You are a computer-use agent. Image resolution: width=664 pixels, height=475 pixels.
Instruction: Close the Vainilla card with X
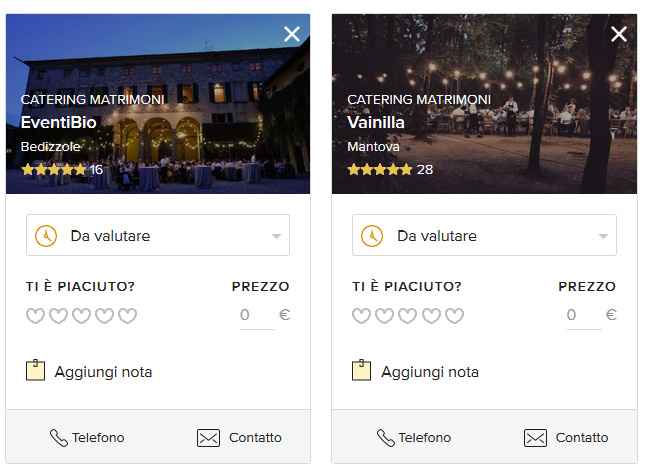coord(618,34)
